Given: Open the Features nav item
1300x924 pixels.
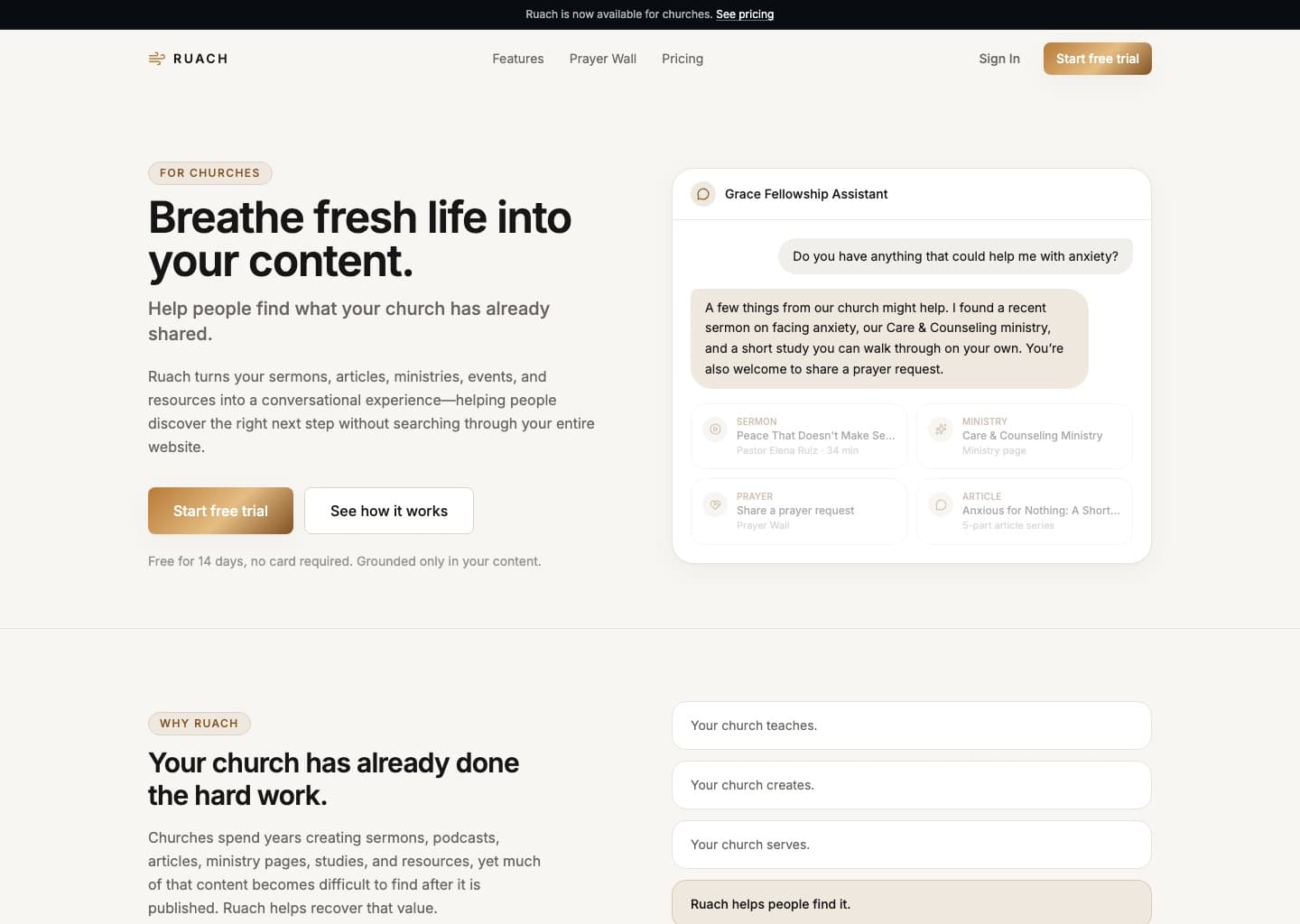Looking at the screenshot, I should 518,59.
